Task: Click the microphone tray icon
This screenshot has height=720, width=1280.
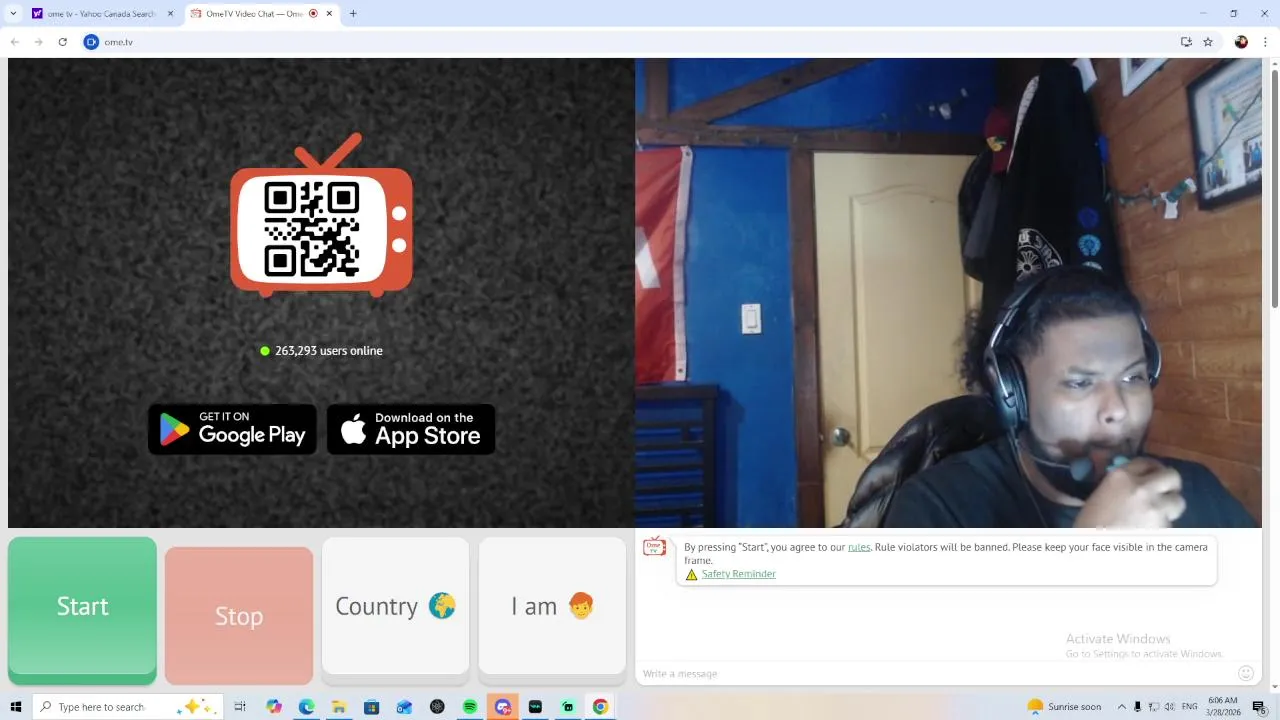Action: [x=1137, y=707]
